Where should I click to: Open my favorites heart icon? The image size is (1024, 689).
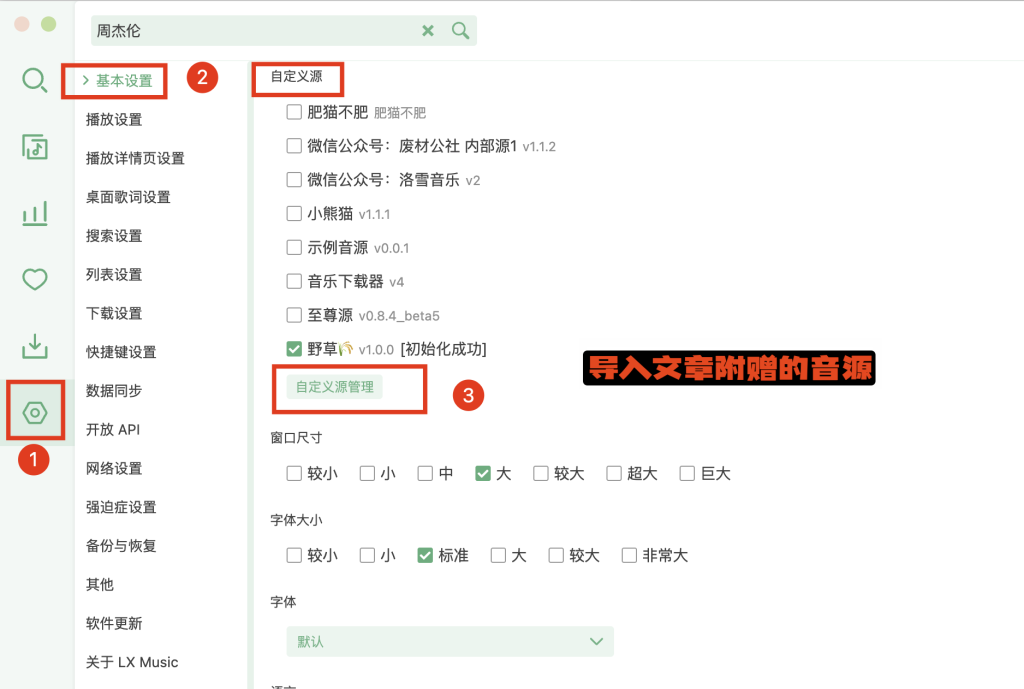click(35, 279)
